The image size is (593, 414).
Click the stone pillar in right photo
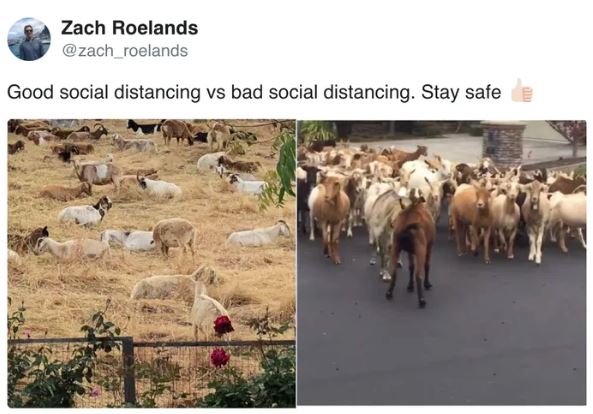503,143
